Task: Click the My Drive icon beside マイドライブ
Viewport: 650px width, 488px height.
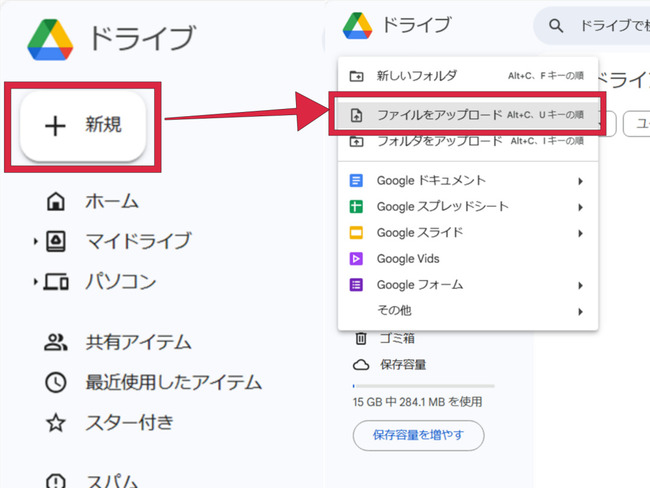Action: 56,241
